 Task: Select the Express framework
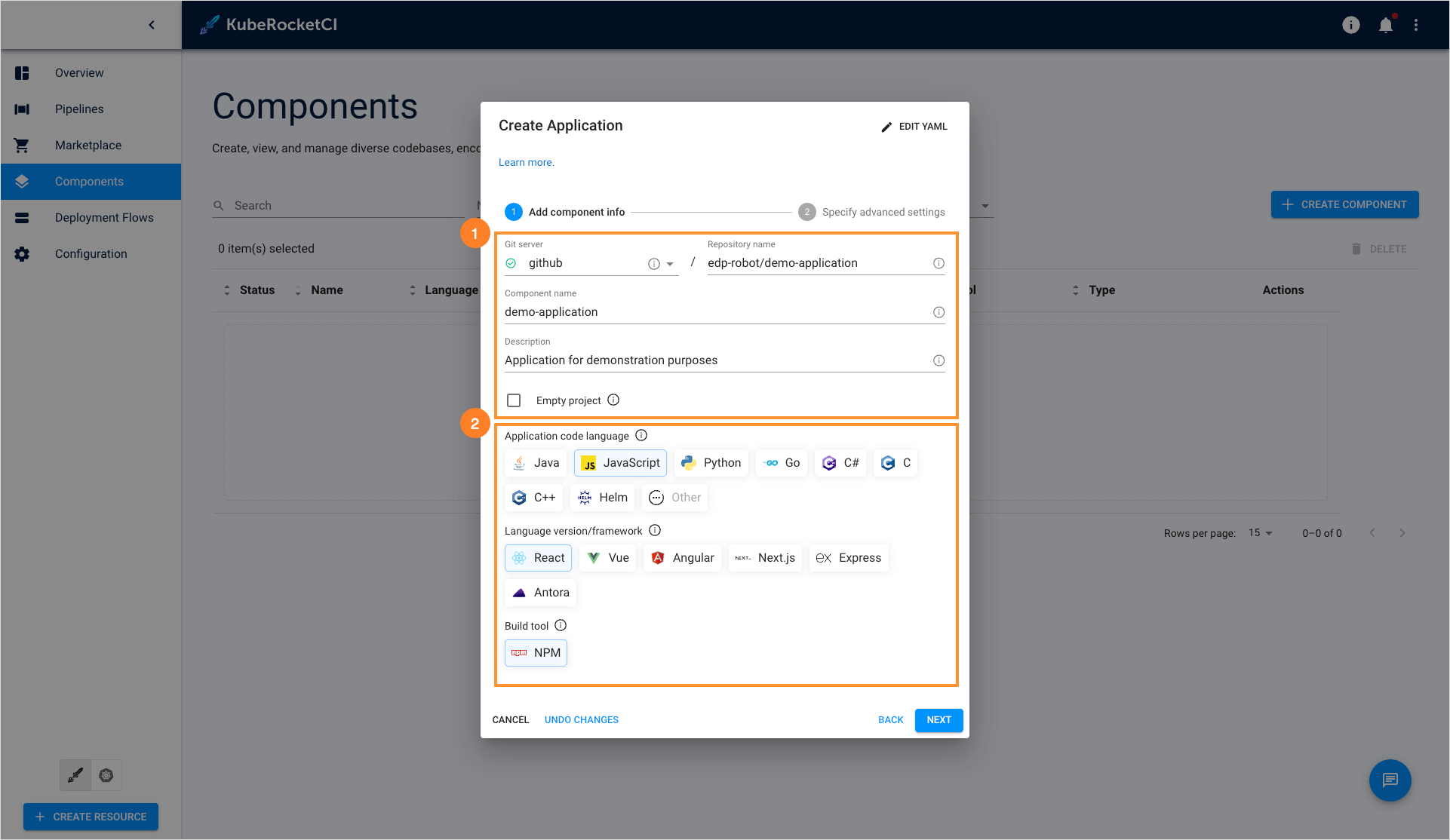pyautogui.click(x=848, y=557)
